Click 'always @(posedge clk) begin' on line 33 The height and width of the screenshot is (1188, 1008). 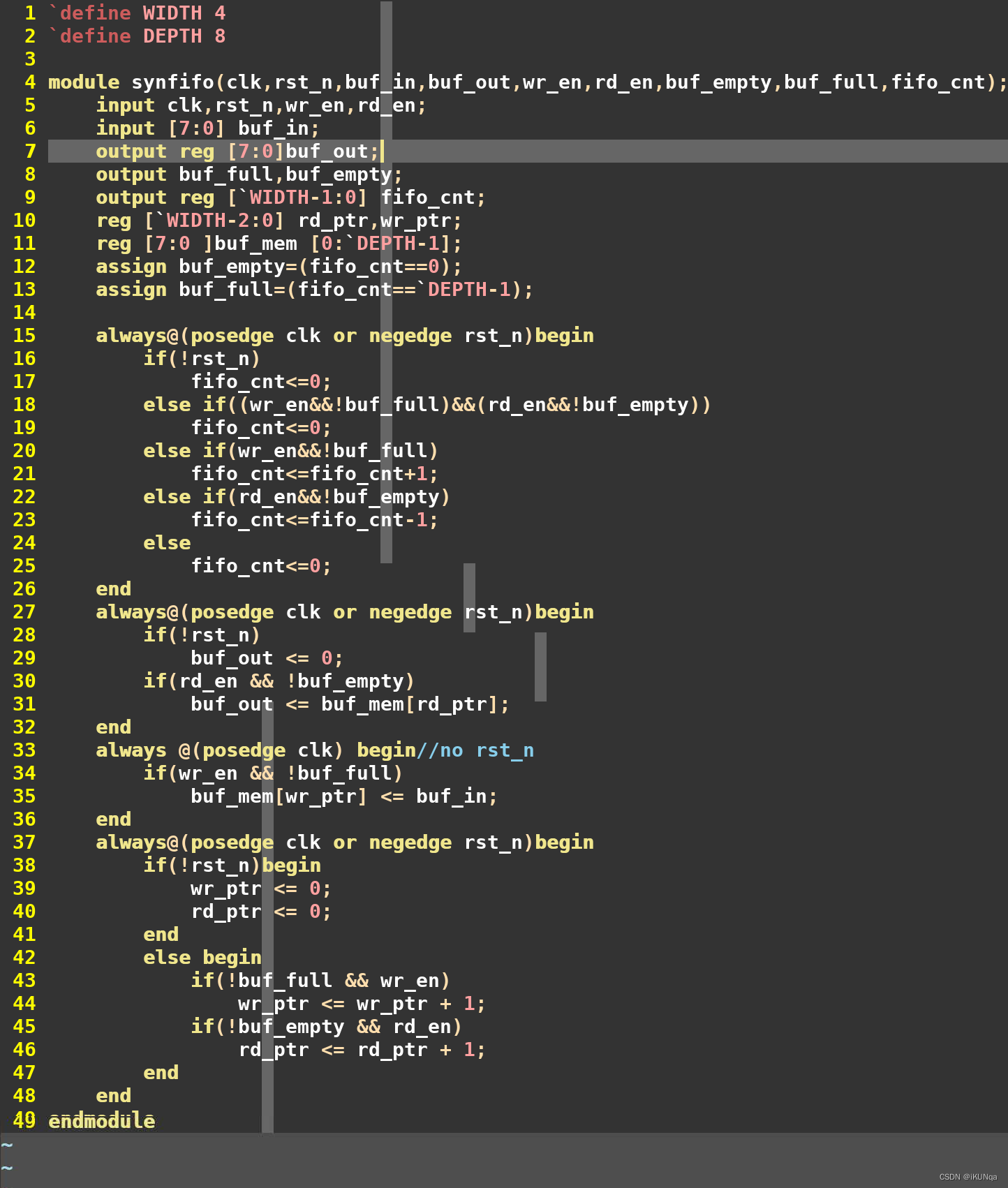(255, 750)
